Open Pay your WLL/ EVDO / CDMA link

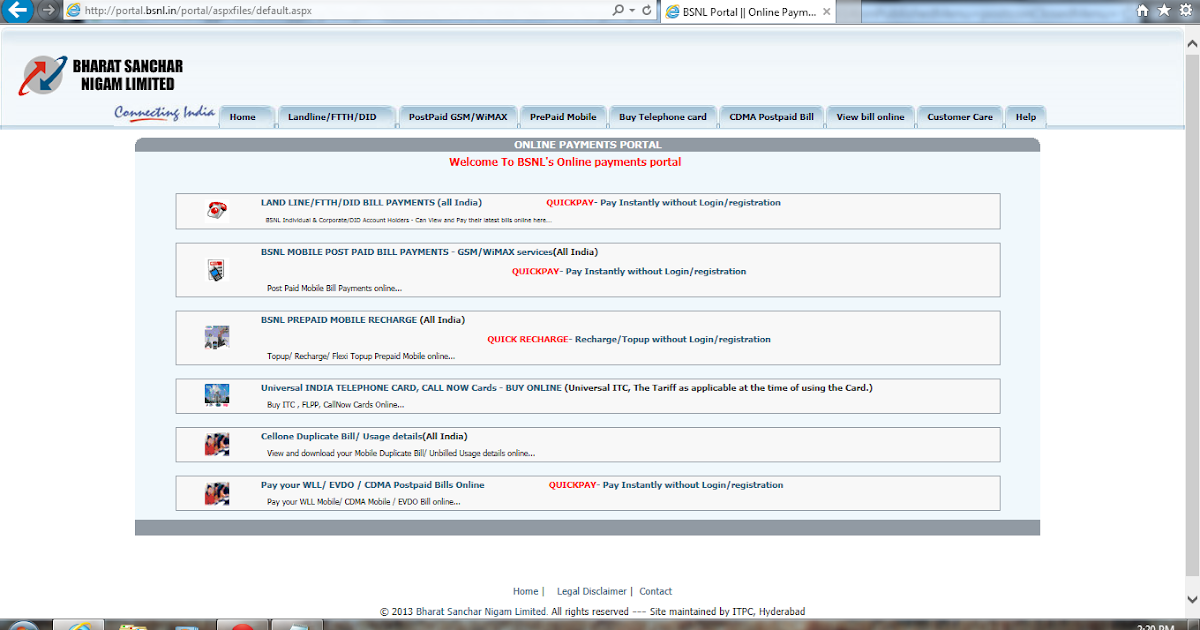tap(372, 485)
